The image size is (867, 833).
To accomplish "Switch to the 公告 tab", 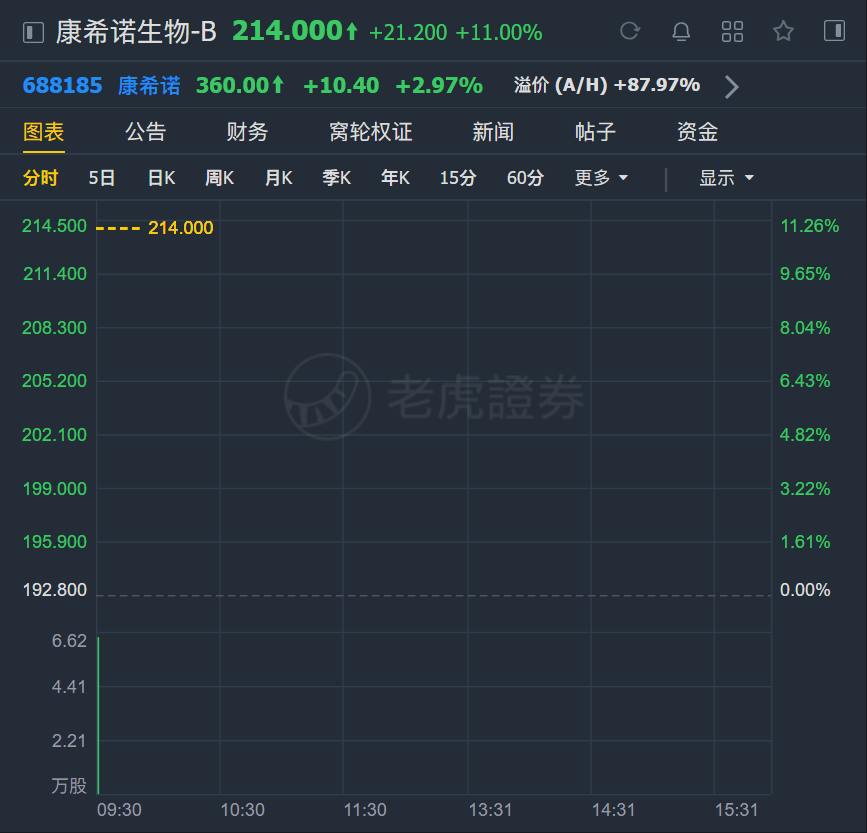I will pos(145,132).
